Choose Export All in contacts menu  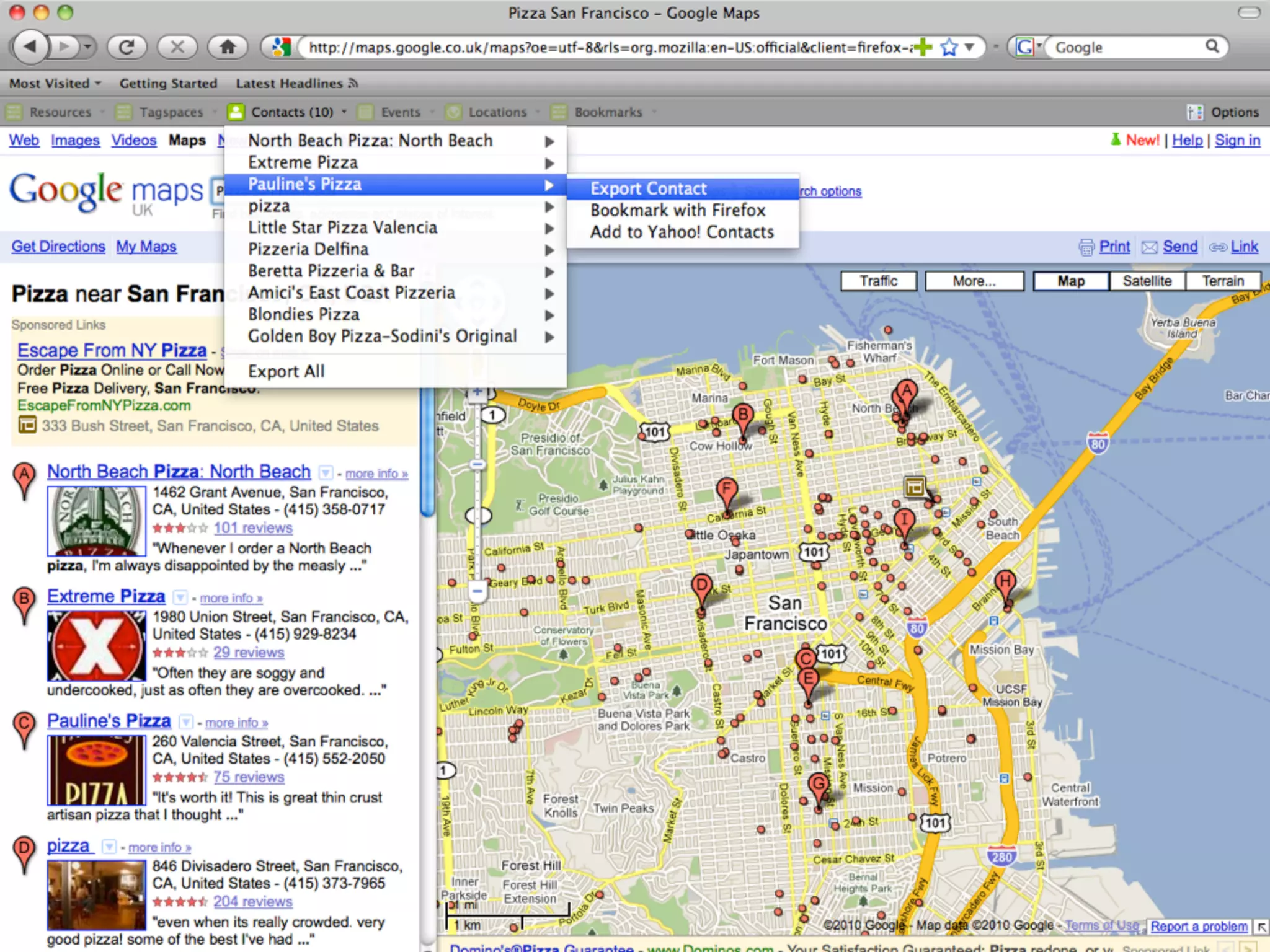pyautogui.click(x=286, y=371)
